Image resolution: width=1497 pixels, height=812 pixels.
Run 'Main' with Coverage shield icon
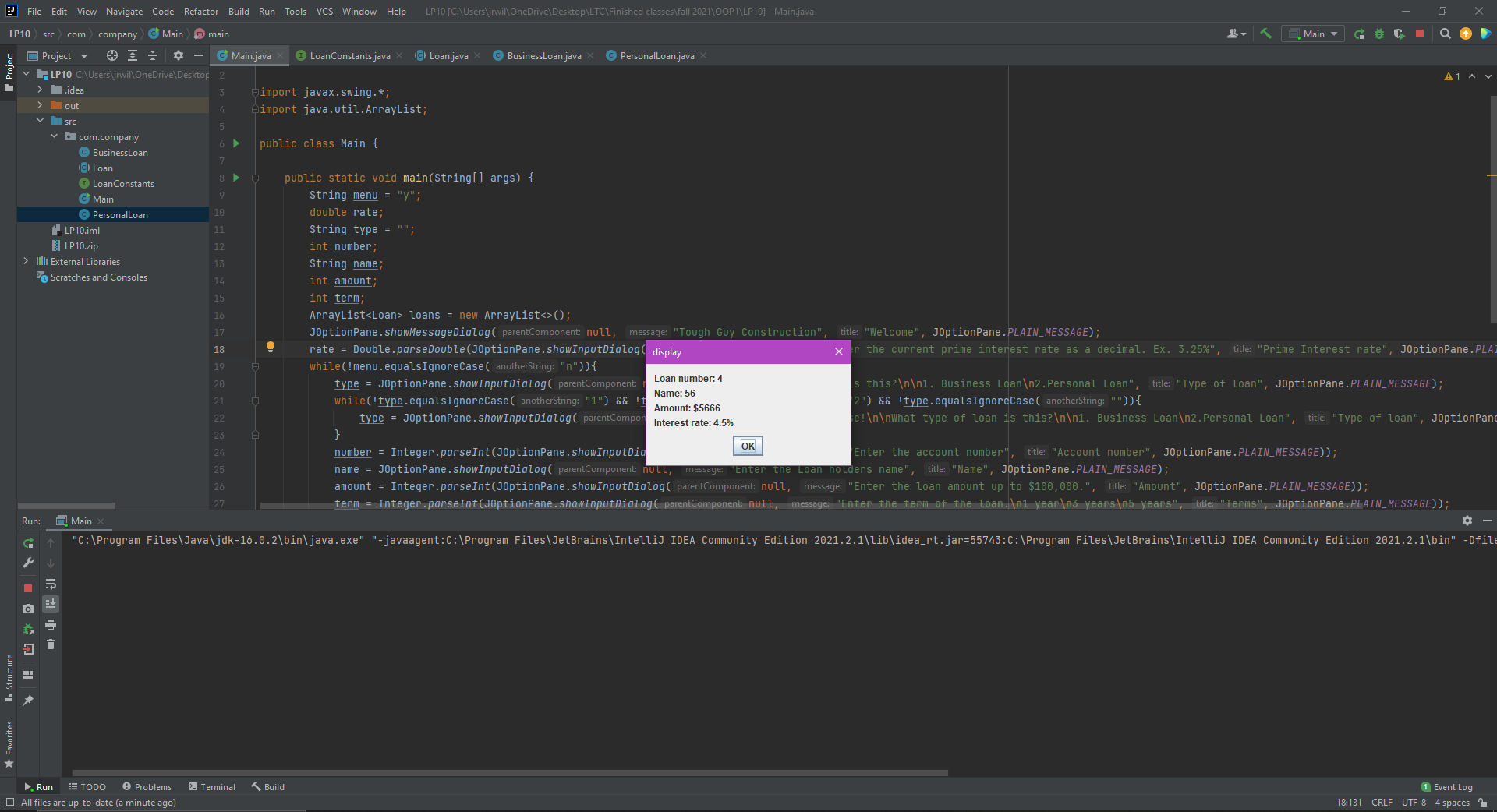point(1400,34)
